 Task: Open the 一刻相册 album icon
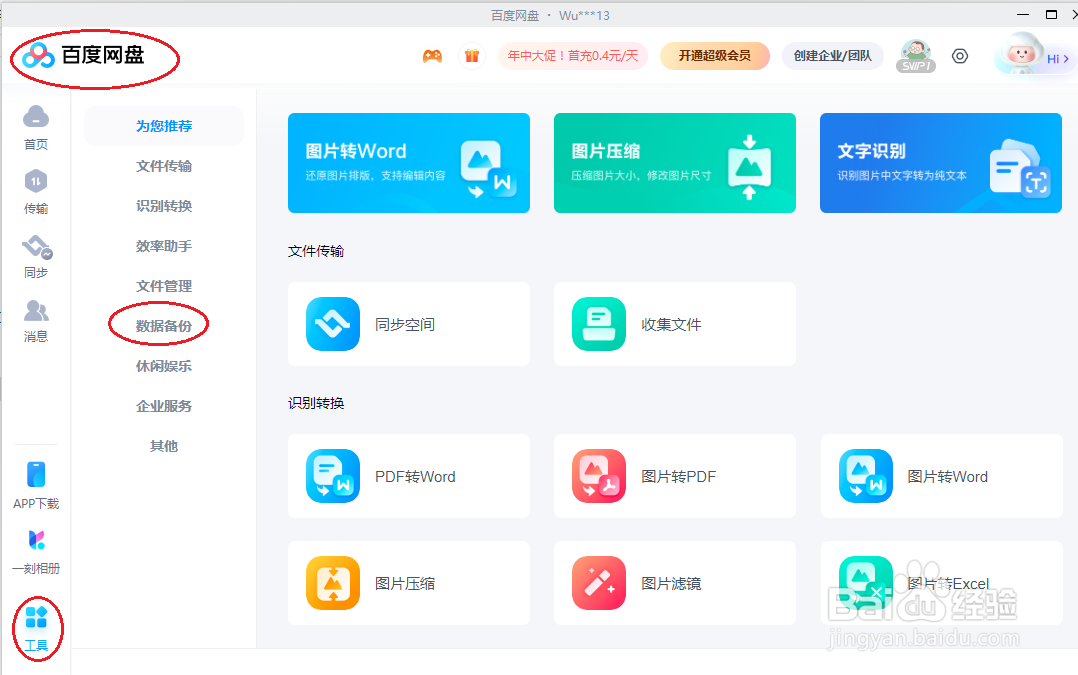coord(36,540)
